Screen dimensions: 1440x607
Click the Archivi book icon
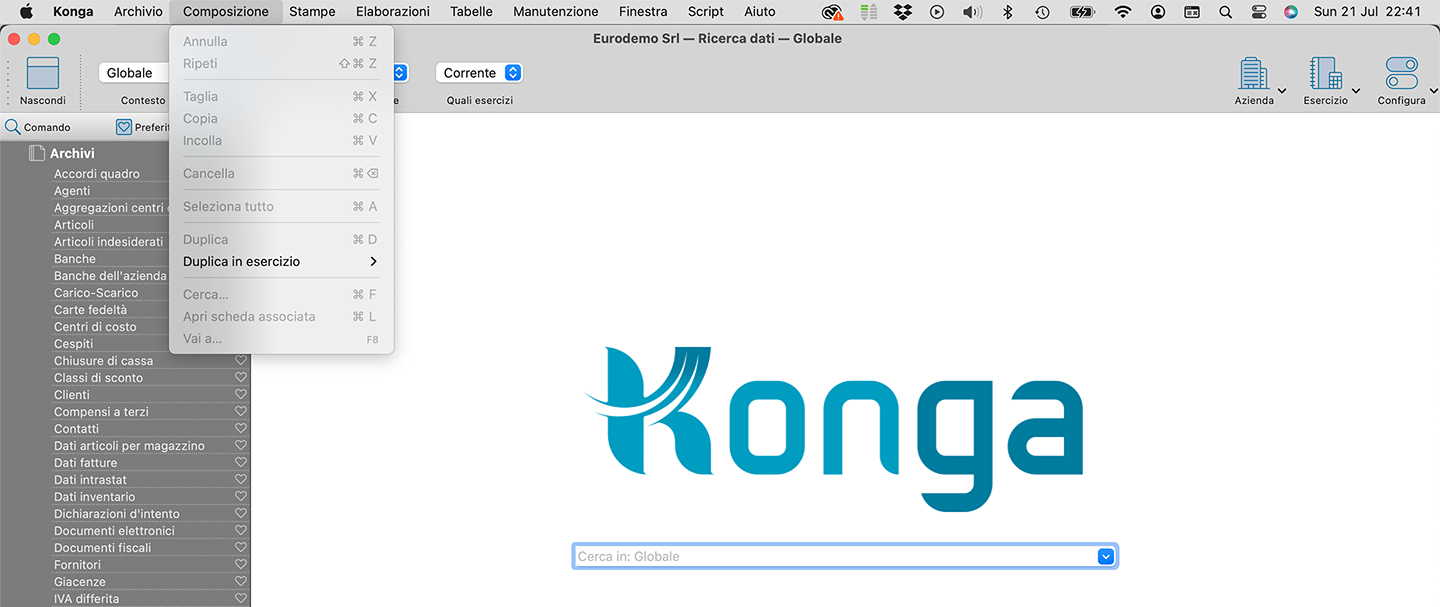pyautogui.click(x=37, y=153)
